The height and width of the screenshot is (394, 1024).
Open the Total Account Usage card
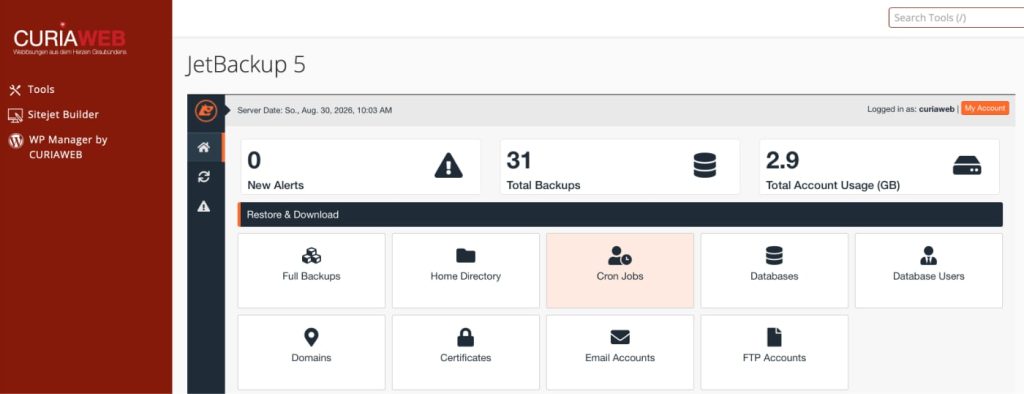(x=879, y=167)
